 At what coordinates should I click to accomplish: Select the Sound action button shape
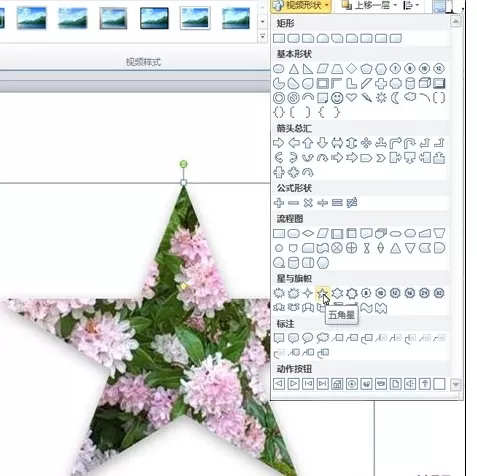[410, 384]
